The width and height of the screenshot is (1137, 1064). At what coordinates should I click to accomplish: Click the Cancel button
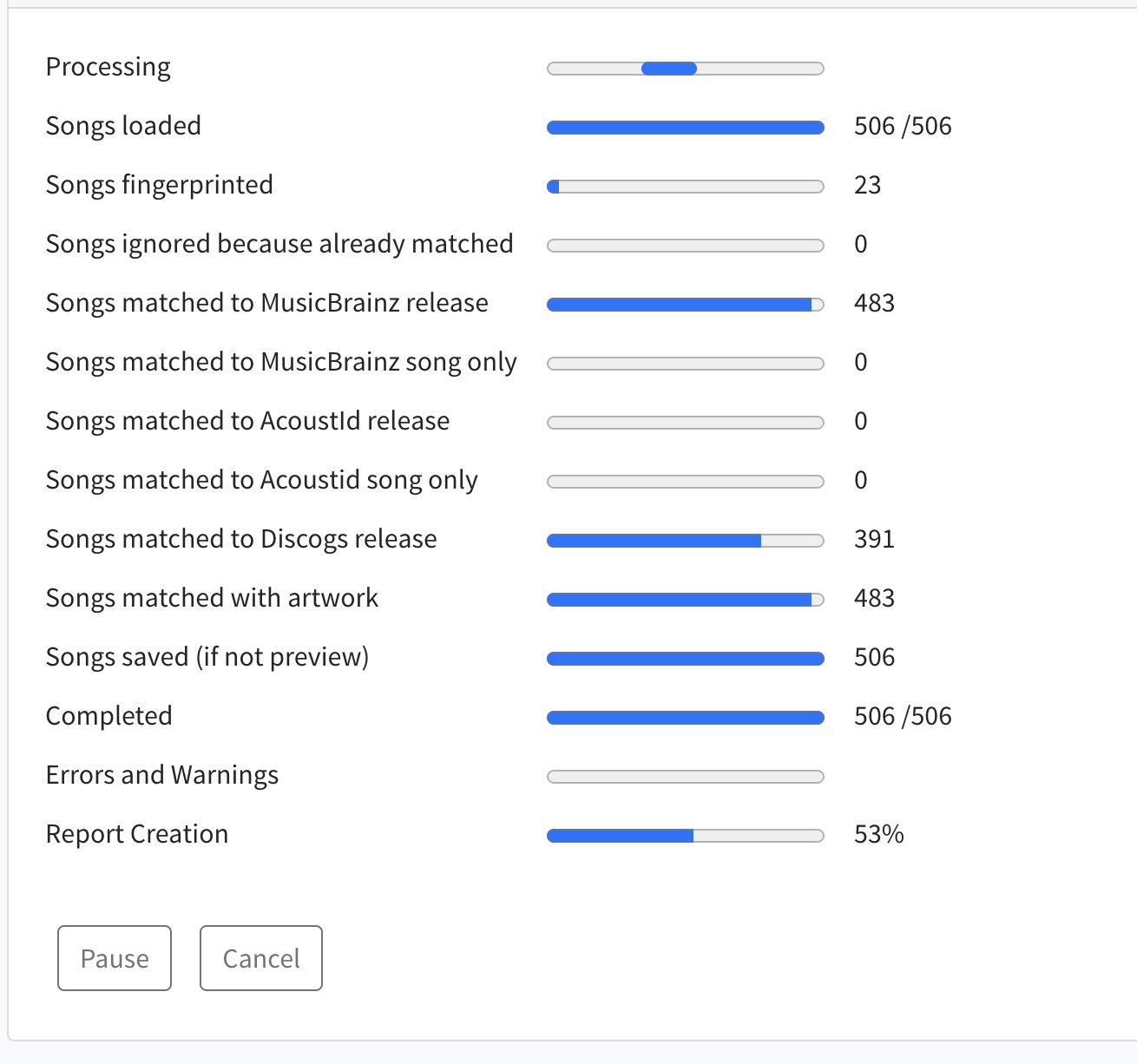pos(261,958)
